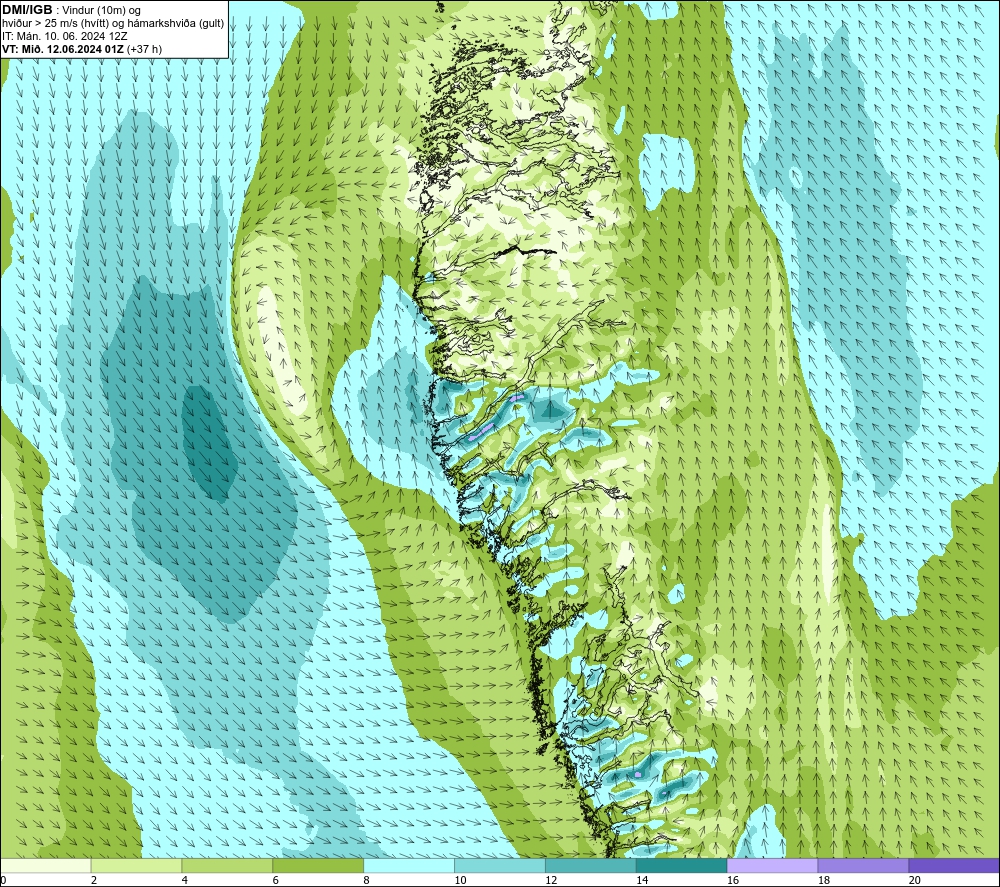This screenshot has width=1000, height=887.
Task: Click the legend value '14'
Action: (642, 880)
